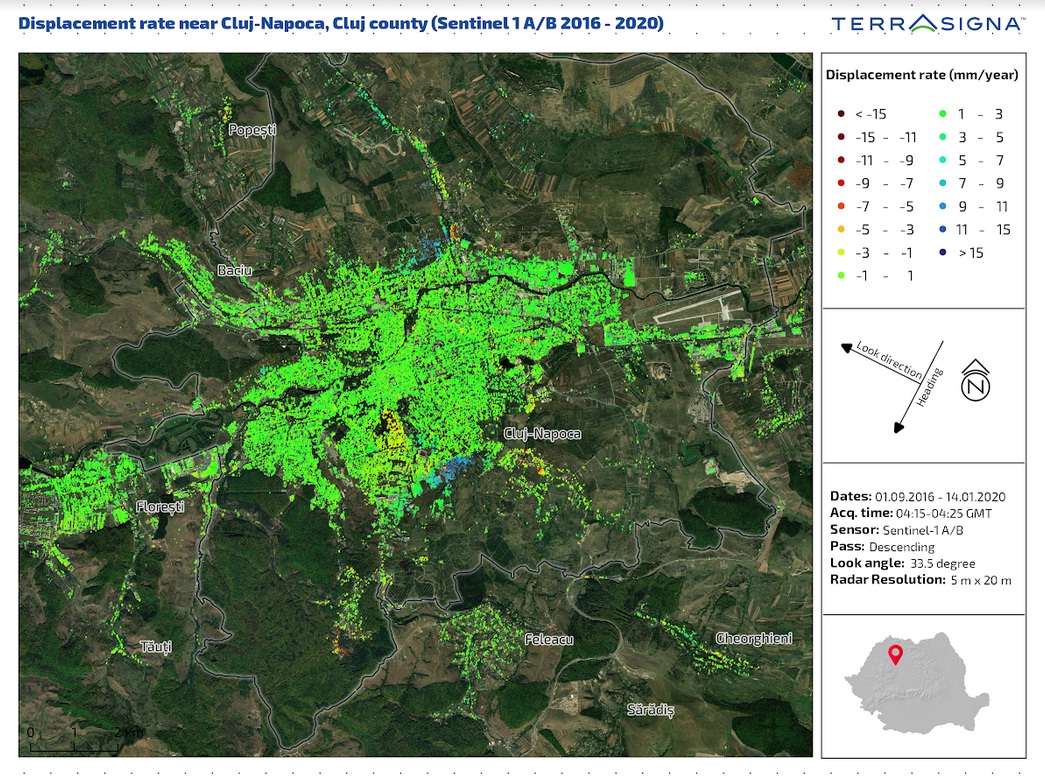Click the Florești label on the map
Viewport: 1045px width, 781px height.
160,507
